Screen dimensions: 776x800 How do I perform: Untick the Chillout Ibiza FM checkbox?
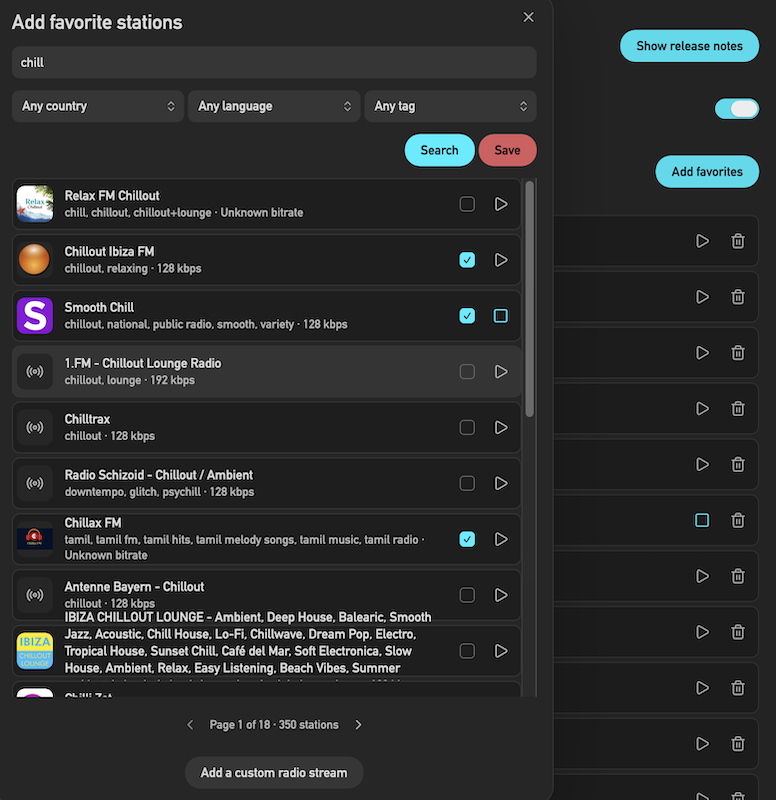(x=467, y=260)
